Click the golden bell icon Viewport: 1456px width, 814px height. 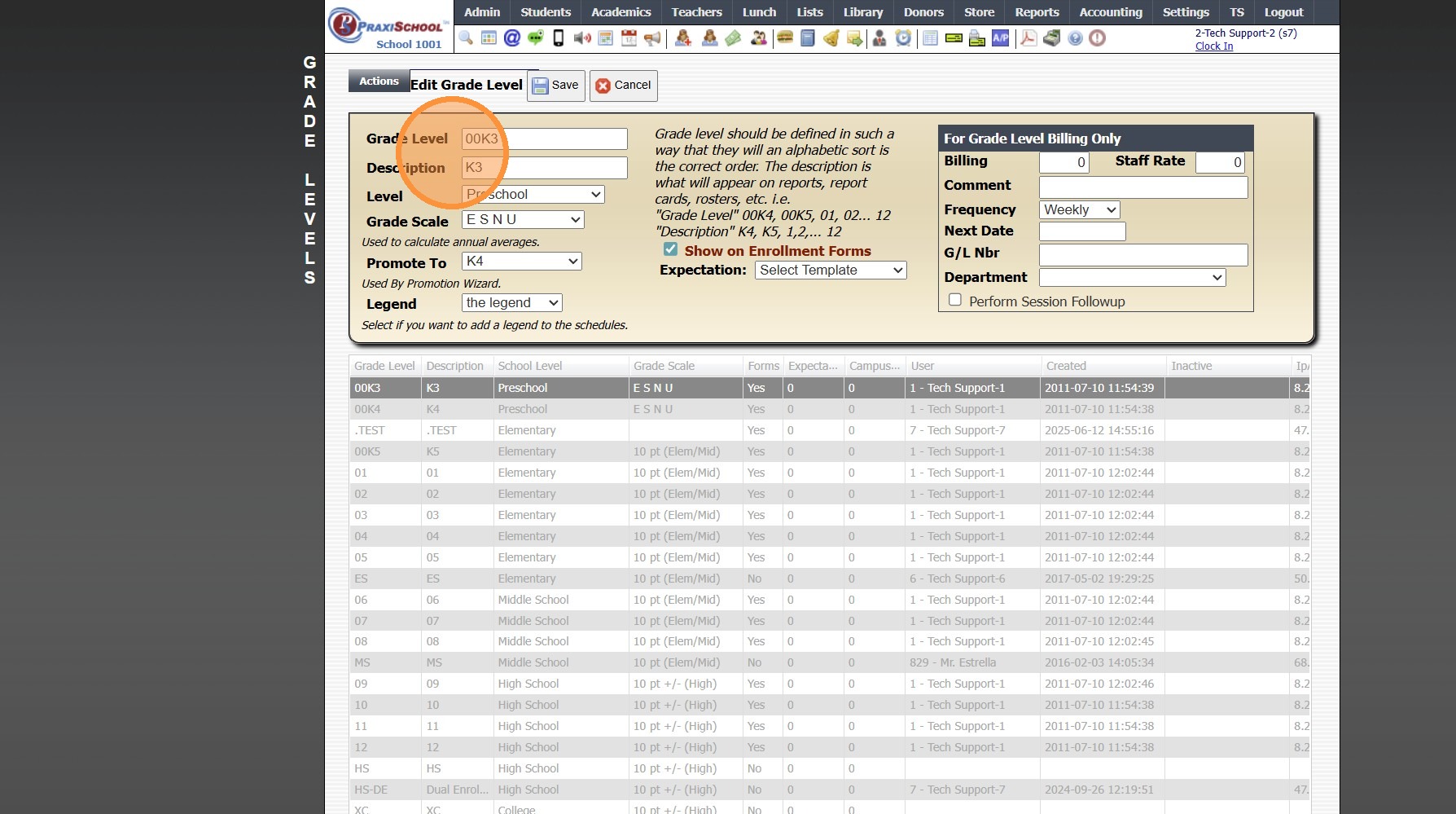pos(831,38)
